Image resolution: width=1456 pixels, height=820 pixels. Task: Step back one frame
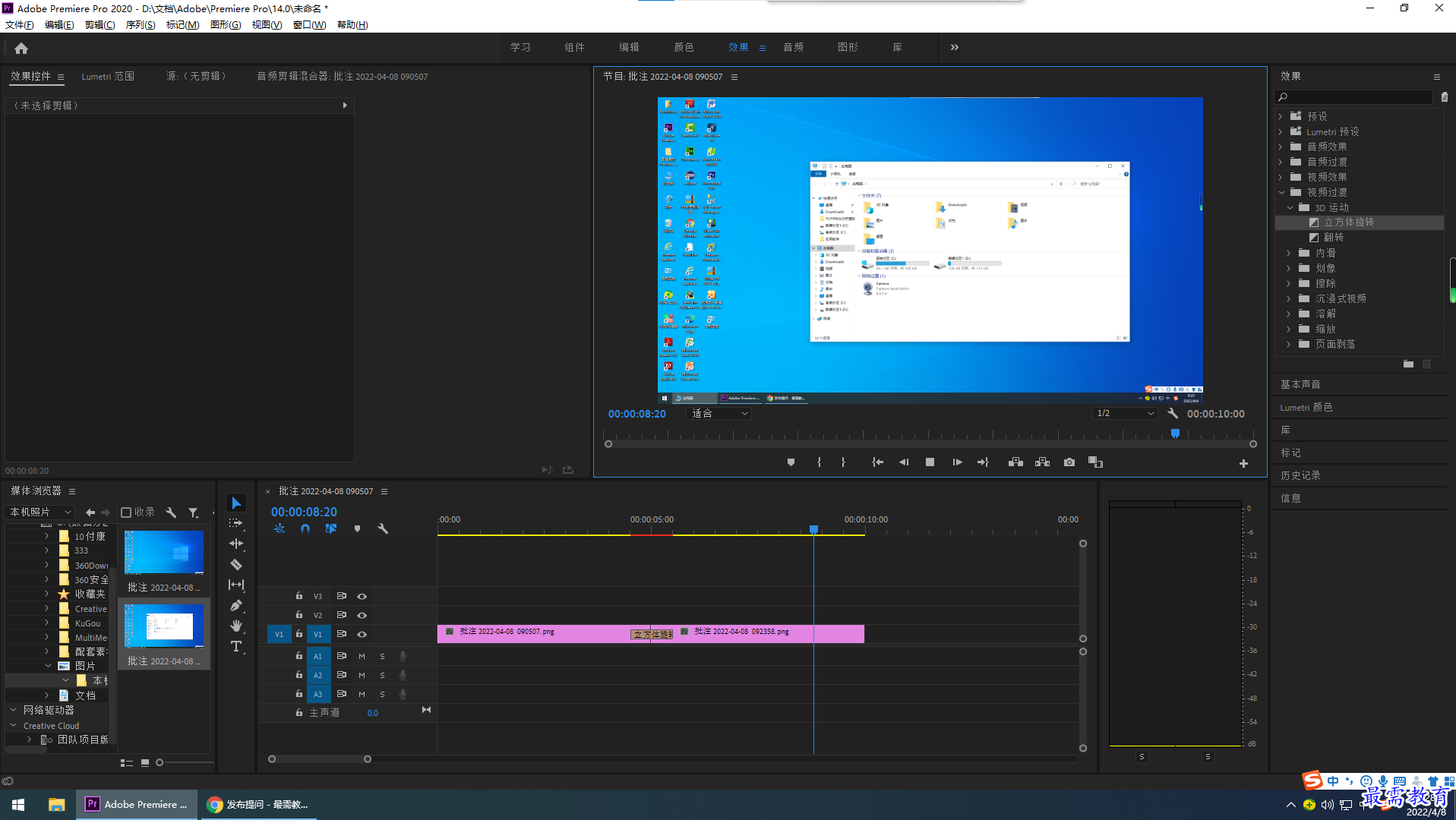point(904,462)
